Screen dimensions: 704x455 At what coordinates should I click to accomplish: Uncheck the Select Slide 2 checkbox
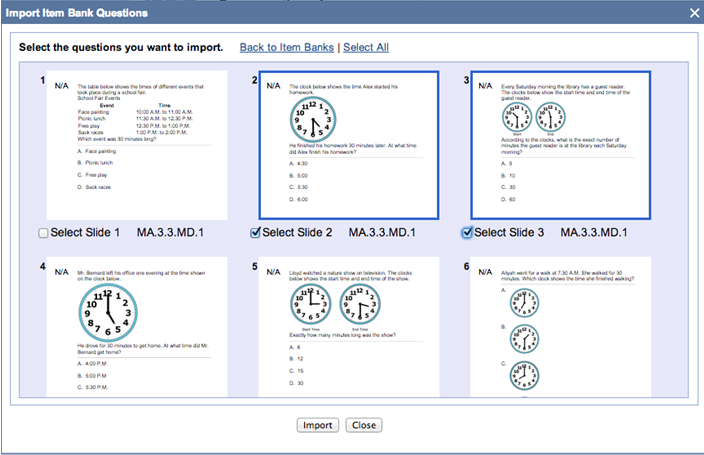pyautogui.click(x=255, y=233)
